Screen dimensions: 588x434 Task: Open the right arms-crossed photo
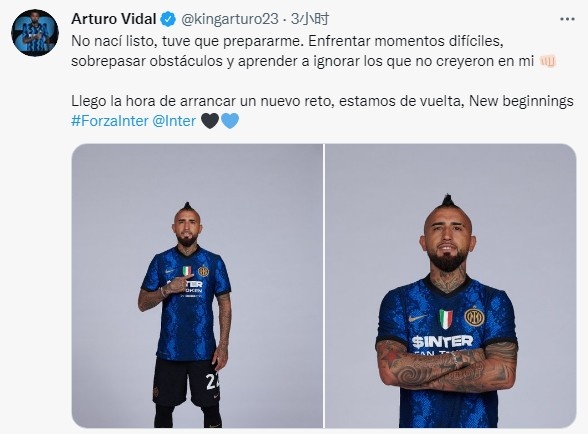(x=450, y=286)
